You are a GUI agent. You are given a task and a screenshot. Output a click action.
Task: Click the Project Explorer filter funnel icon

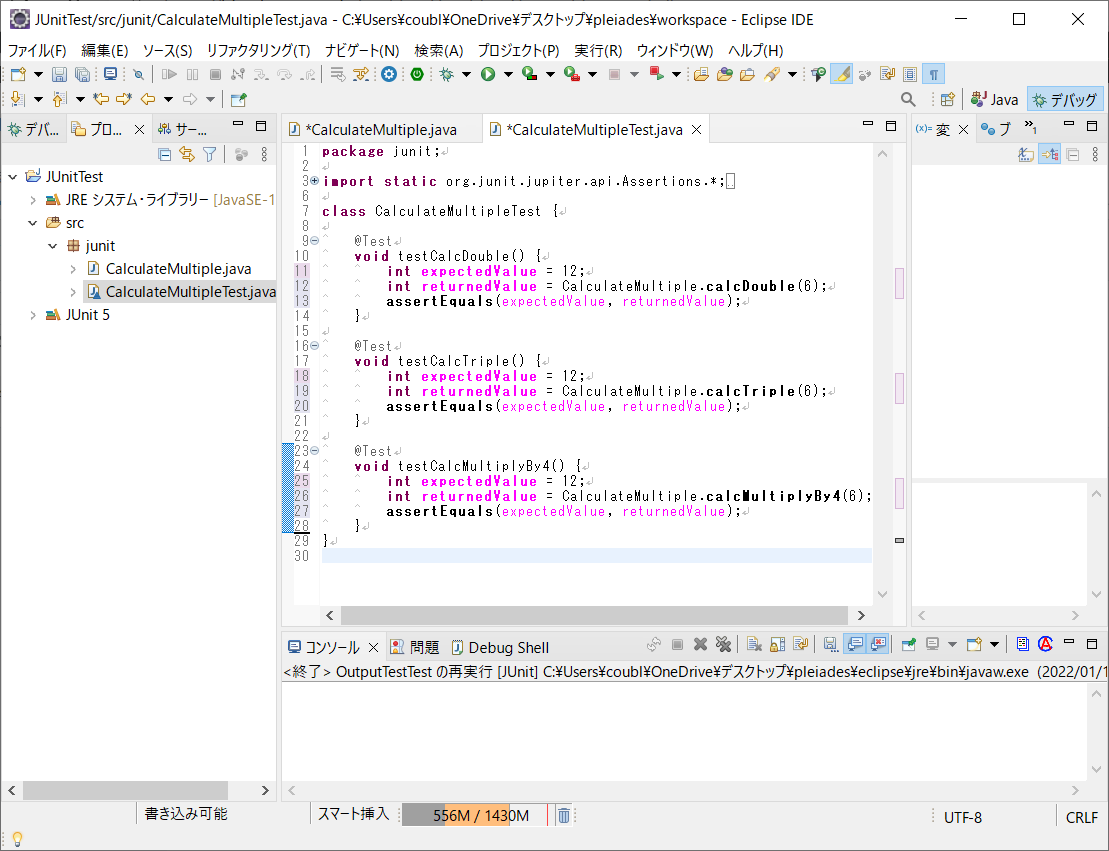pos(210,154)
